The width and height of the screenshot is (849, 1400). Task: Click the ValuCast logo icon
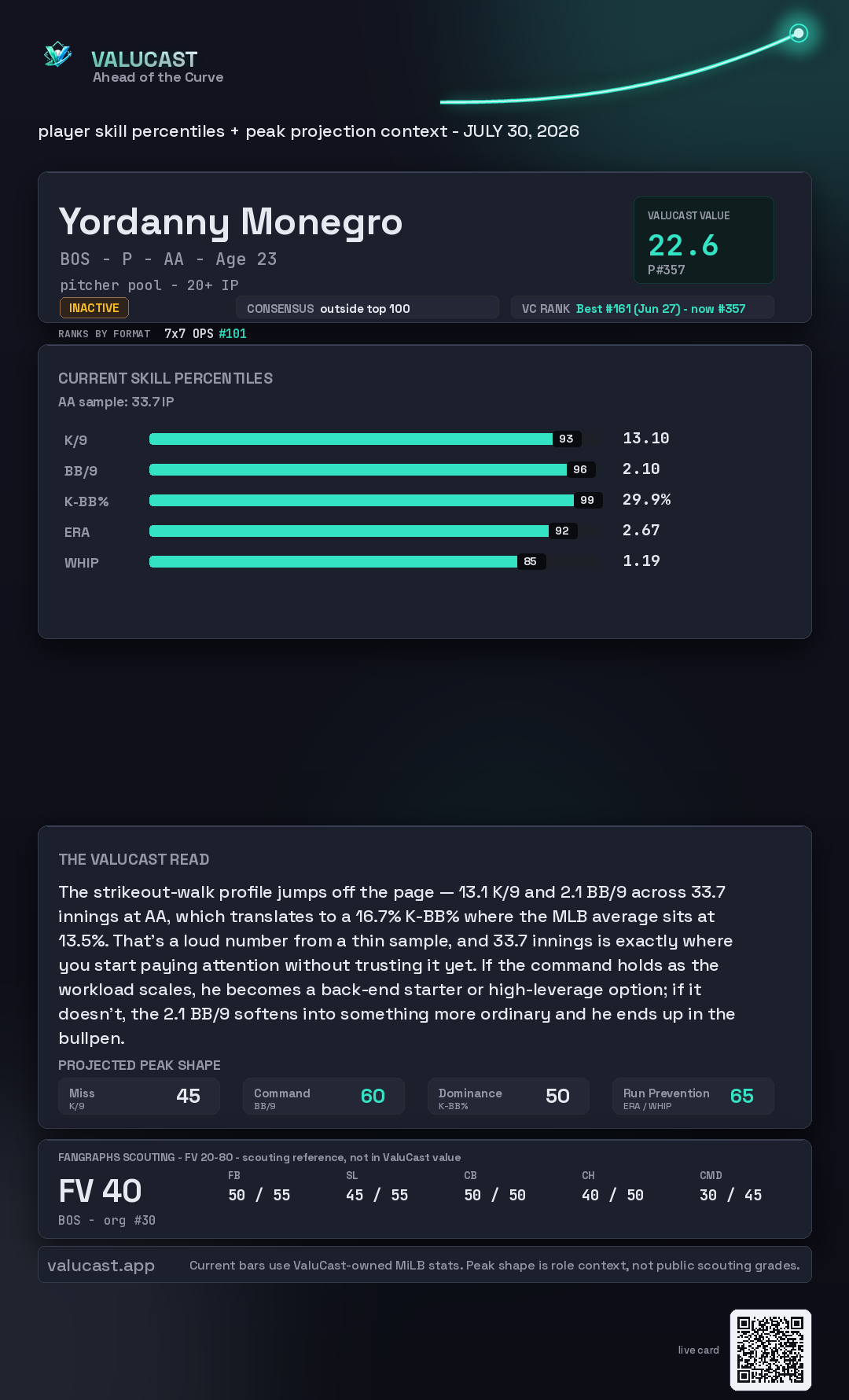(x=58, y=55)
